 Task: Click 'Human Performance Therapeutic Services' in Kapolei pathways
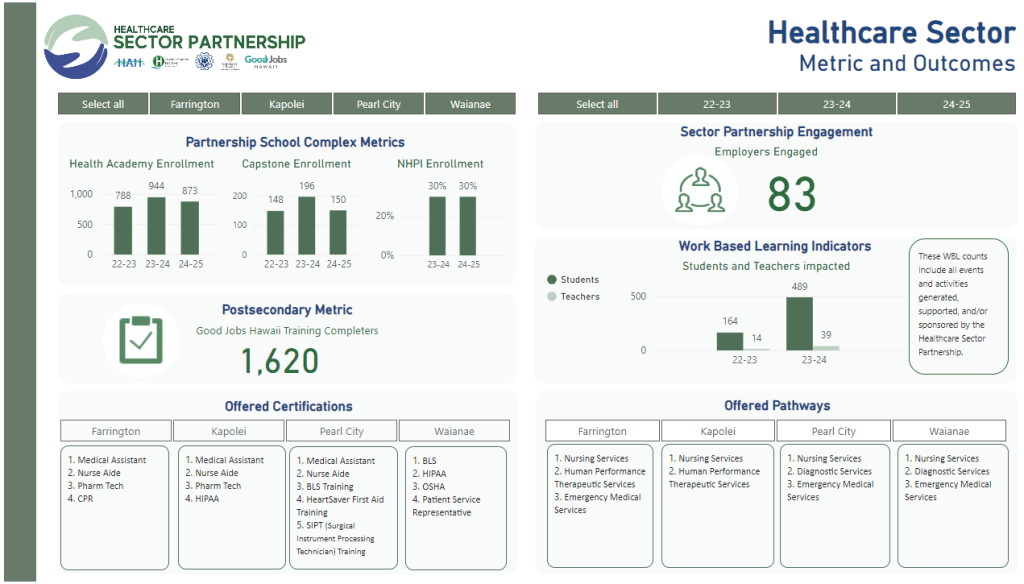click(714, 478)
